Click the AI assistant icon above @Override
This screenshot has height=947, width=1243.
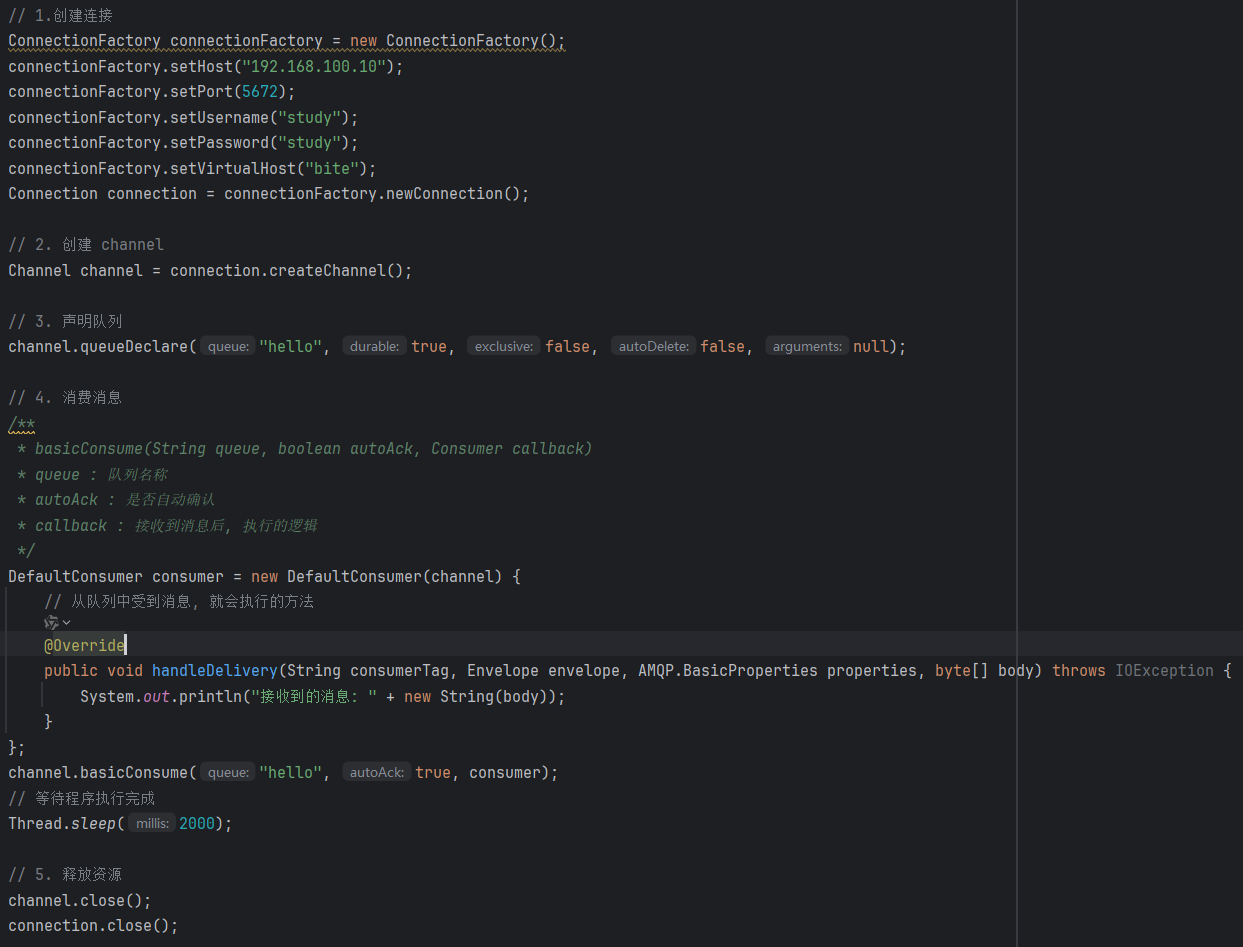pos(52,622)
